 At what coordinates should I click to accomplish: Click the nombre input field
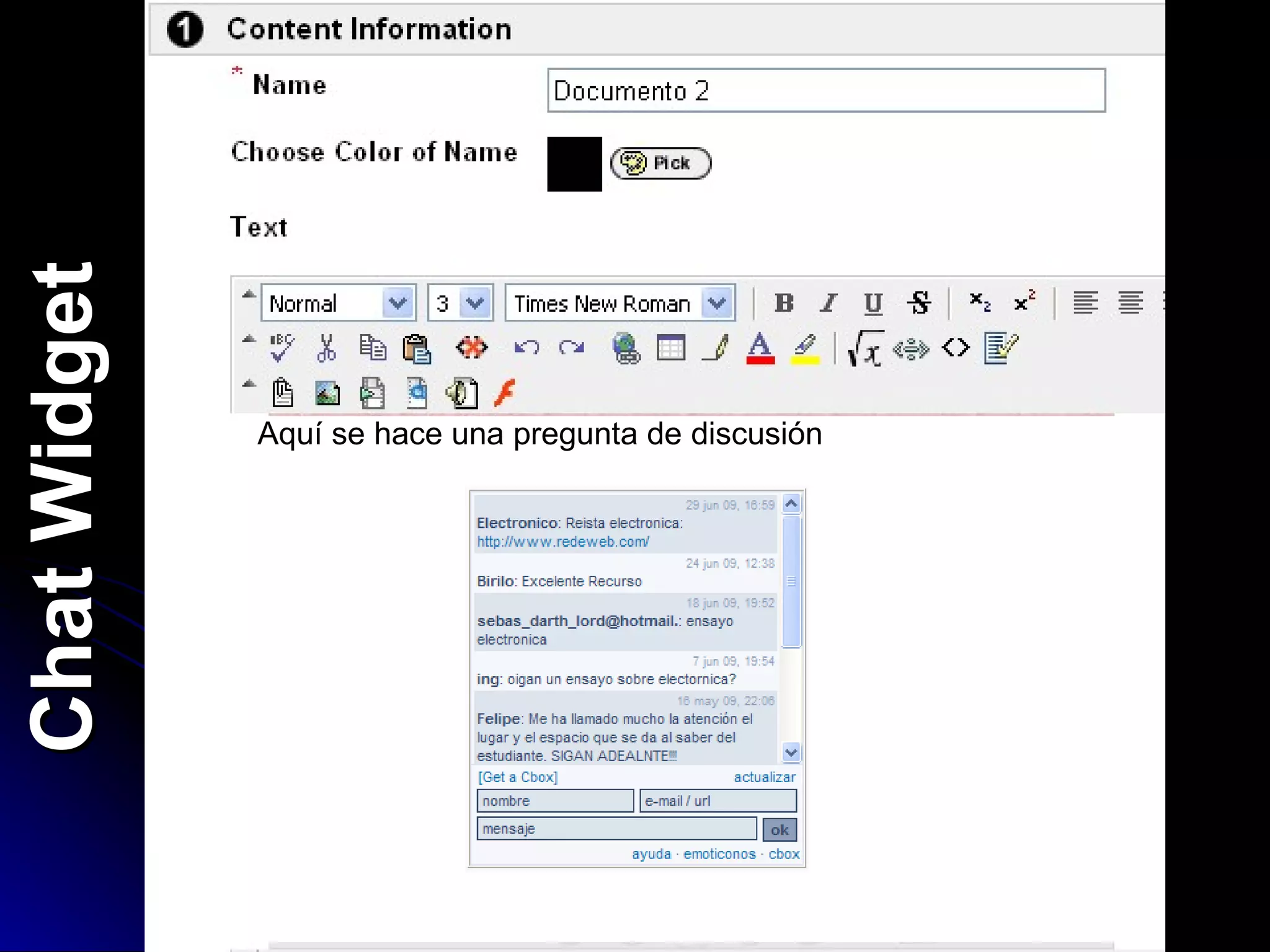pyautogui.click(x=555, y=801)
